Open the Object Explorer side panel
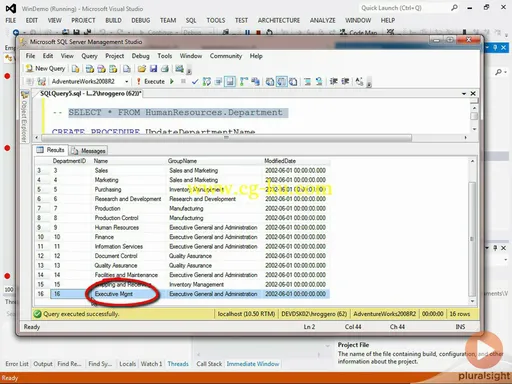Viewport: 512px width, 384px height. (24, 117)
